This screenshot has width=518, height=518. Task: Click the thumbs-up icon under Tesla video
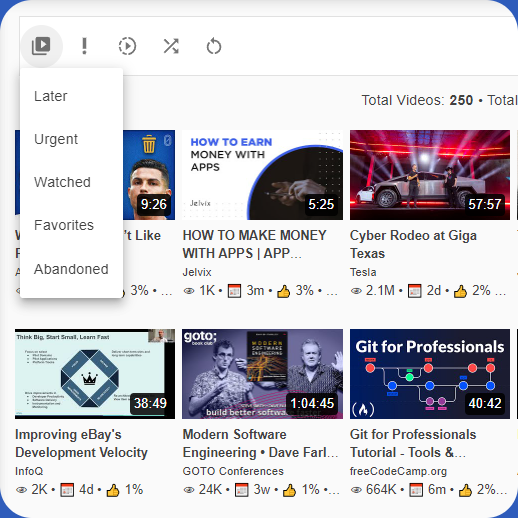[x=460, y=291]
